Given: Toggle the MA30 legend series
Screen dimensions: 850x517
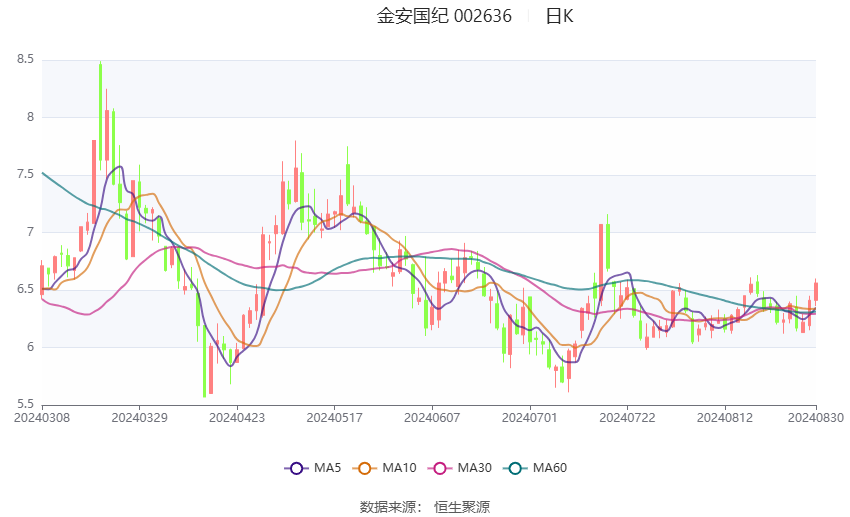Looking at the screenshot, I should (x=460, y=468).
